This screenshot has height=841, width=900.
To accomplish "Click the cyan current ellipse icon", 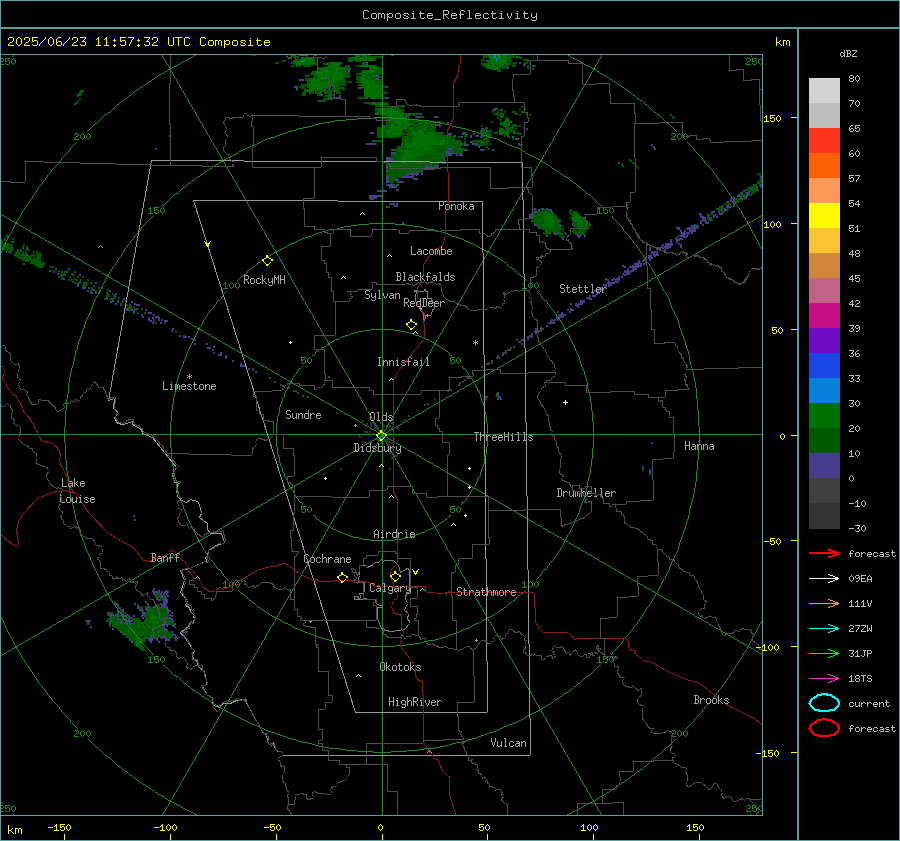I will click(824, 703).
